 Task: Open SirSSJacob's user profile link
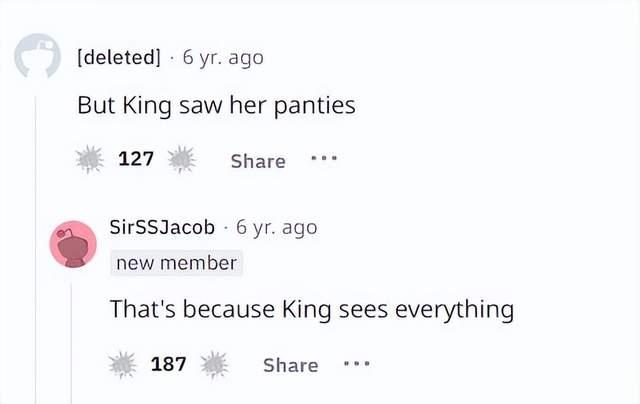pos(162,227)
